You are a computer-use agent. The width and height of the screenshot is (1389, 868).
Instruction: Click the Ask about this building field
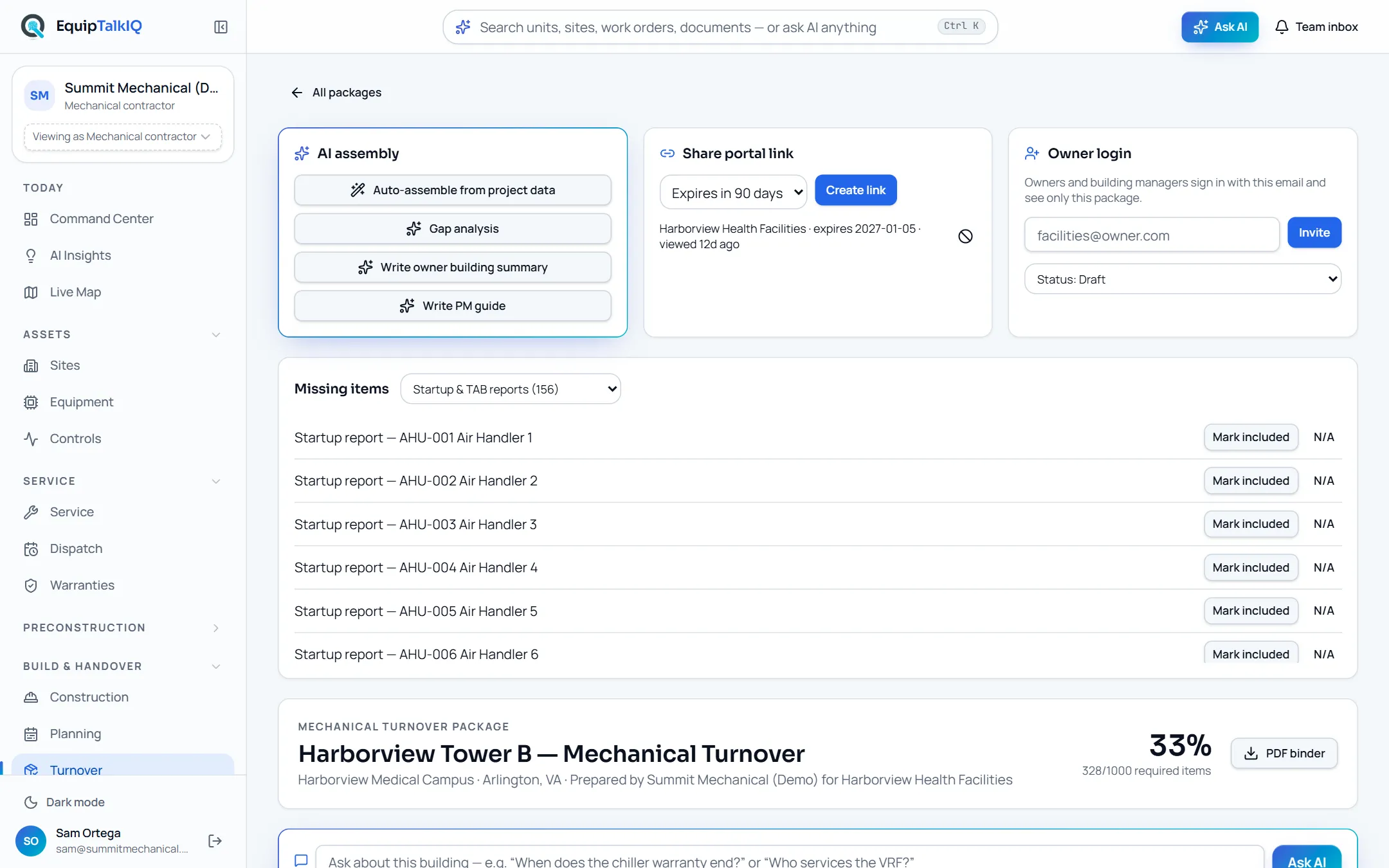pos(790,858)
